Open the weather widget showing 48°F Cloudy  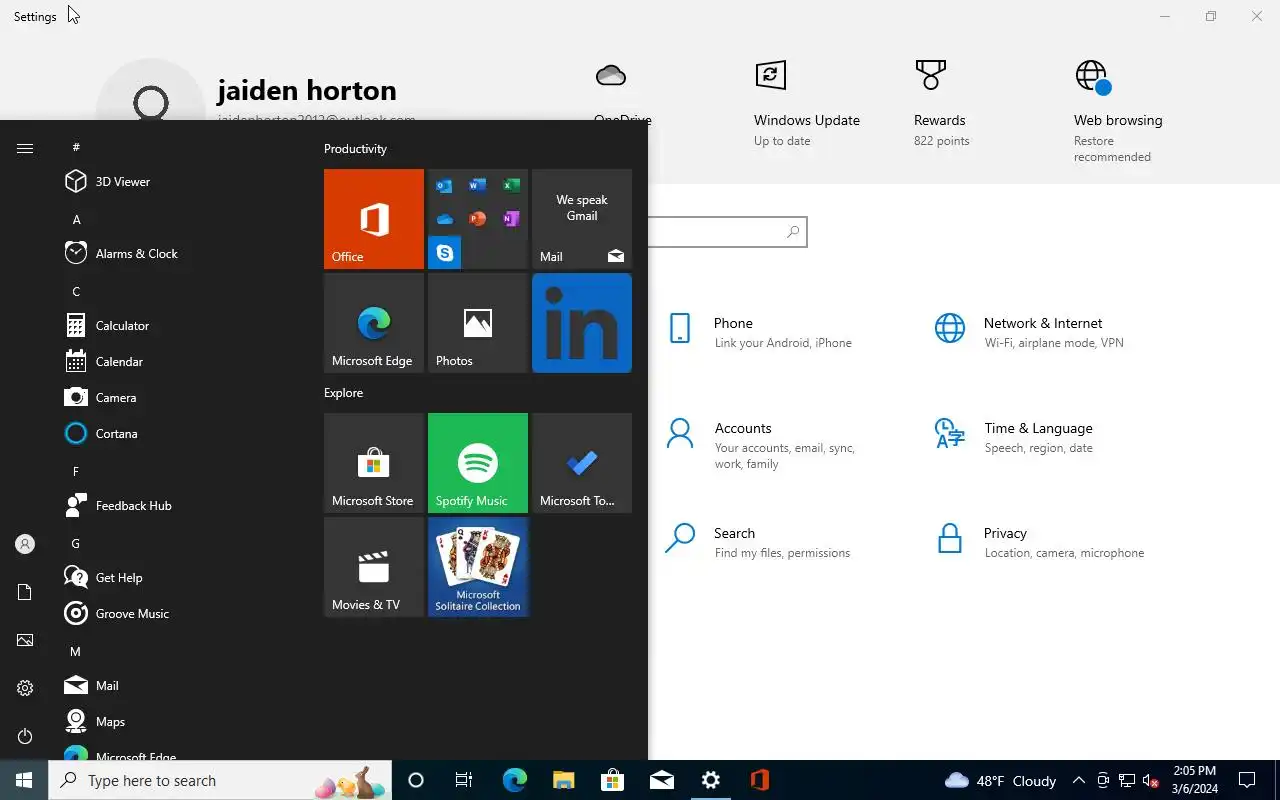[1000, 780]
